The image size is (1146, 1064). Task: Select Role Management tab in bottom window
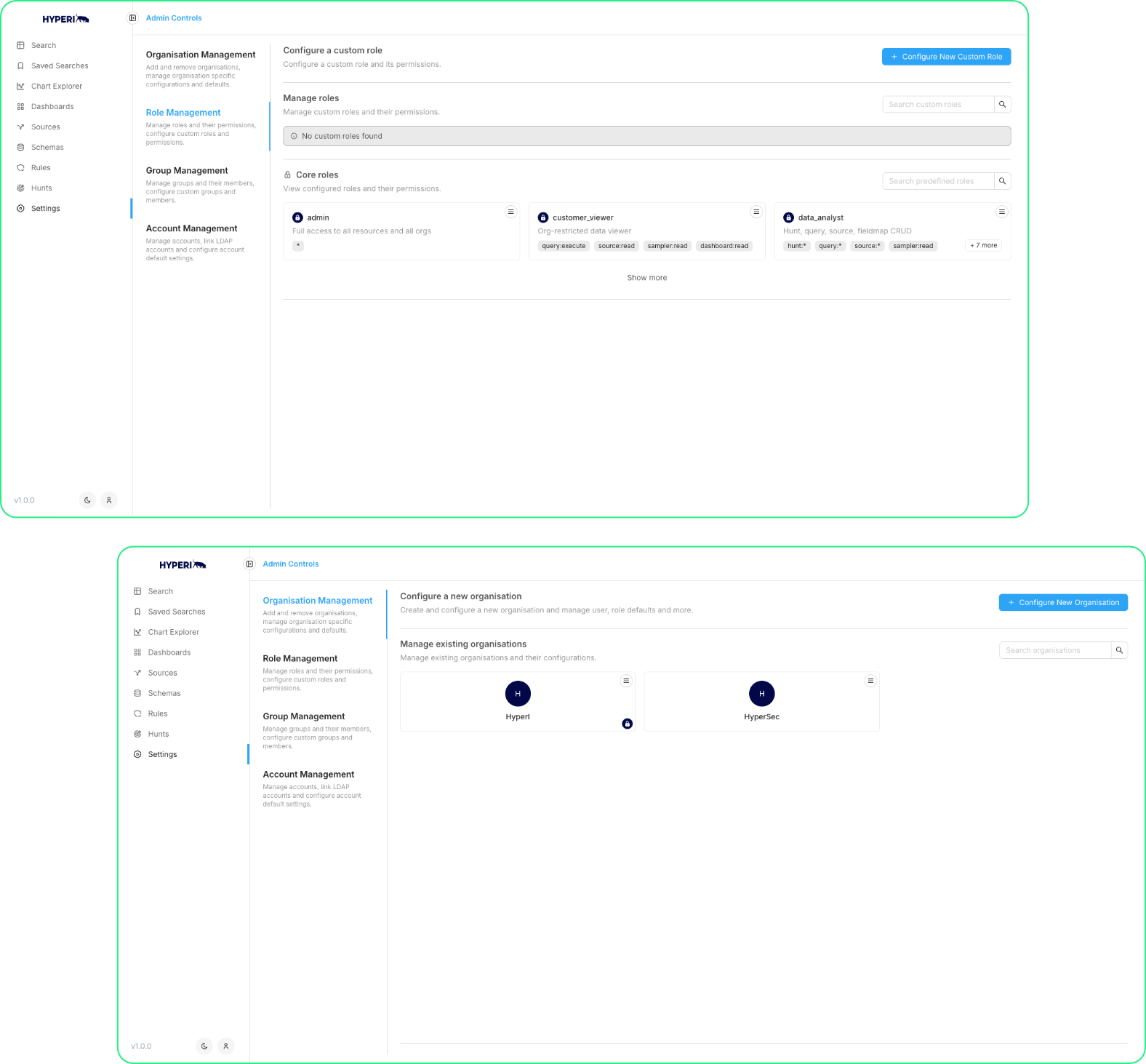(x=318, y=673)
